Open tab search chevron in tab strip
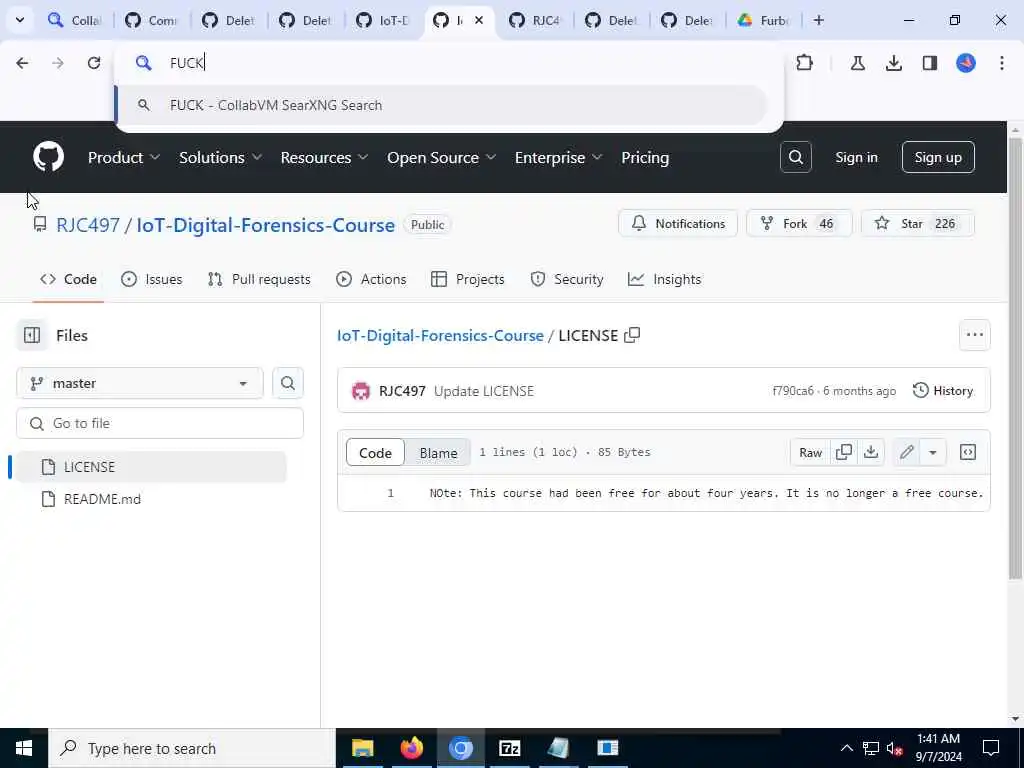The image size is (1024, 768). [x=20, y=20]
